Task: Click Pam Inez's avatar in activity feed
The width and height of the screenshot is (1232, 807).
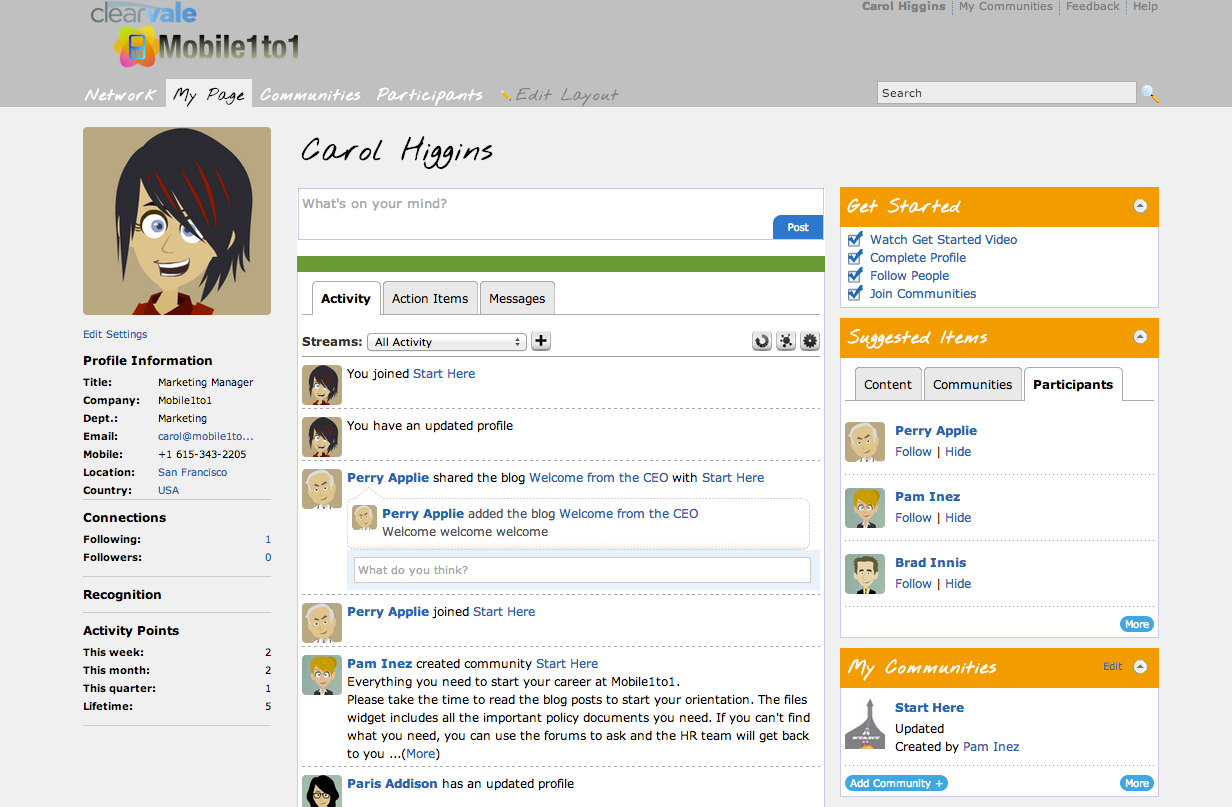Action: [322, 675]
